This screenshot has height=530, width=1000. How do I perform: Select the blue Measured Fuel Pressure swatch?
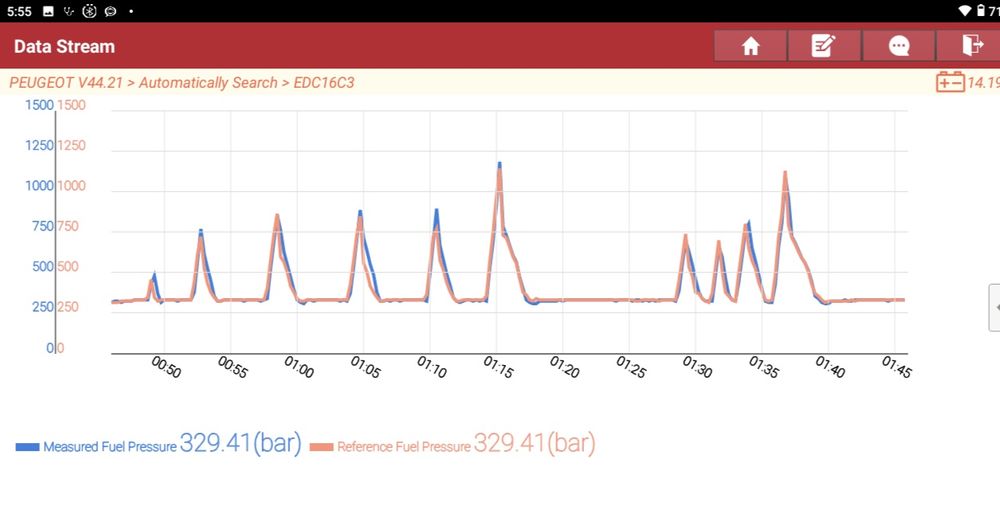point(27,447)
